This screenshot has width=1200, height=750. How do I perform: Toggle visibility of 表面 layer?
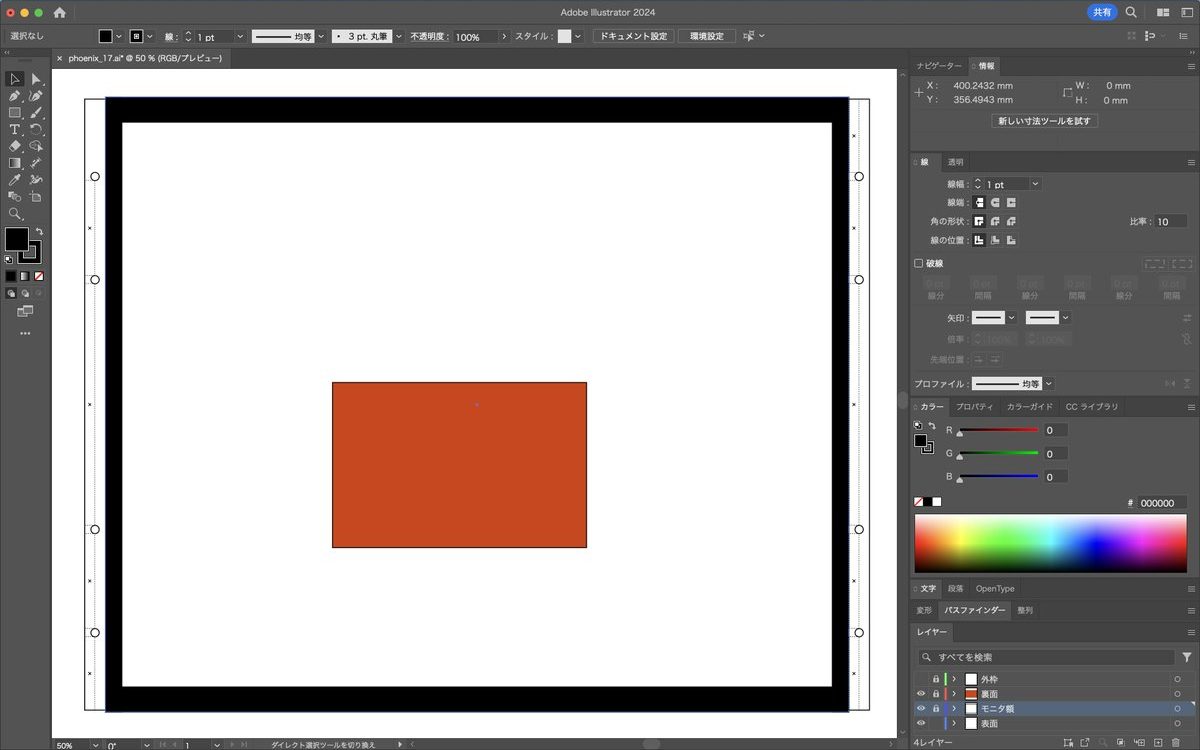click(921, 723)
